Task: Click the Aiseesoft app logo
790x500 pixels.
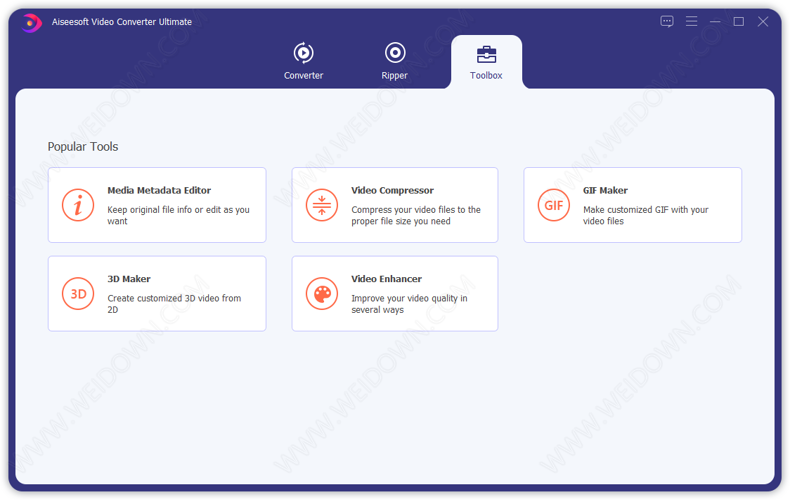Action: [x=32, y=22]
